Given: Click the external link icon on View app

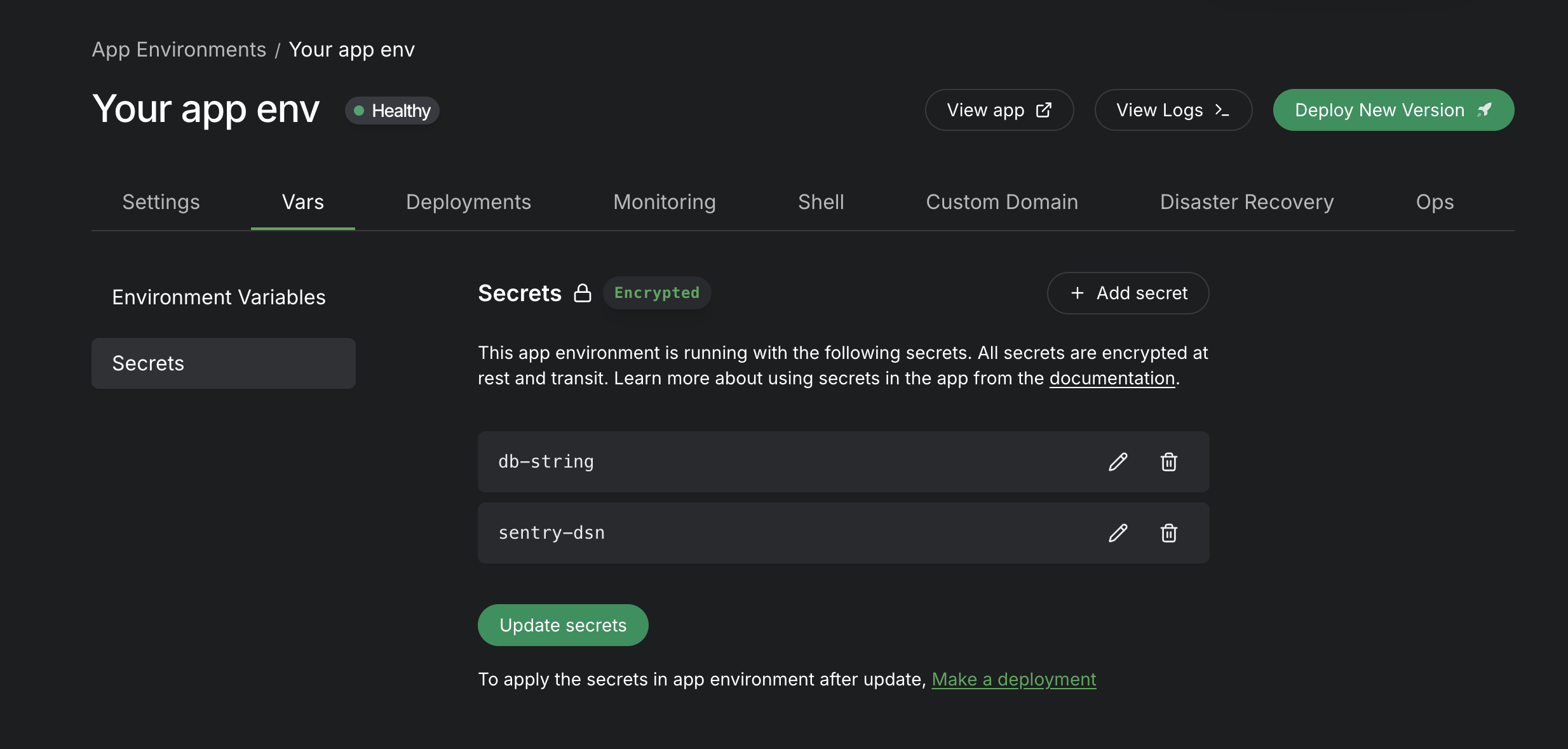Looking at the screenshot, I should pos(1044,110).
